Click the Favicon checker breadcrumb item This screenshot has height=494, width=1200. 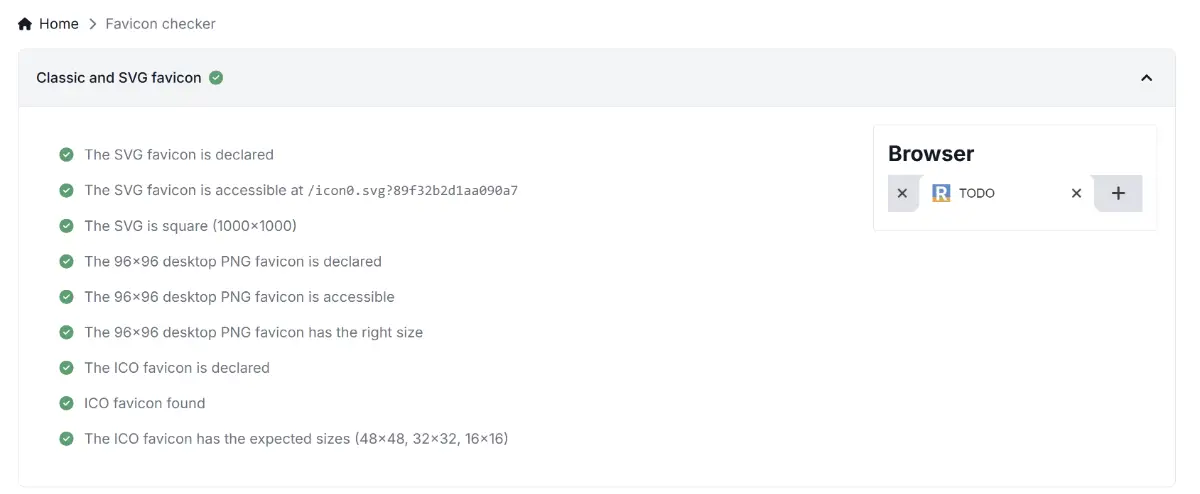[160, 24]
